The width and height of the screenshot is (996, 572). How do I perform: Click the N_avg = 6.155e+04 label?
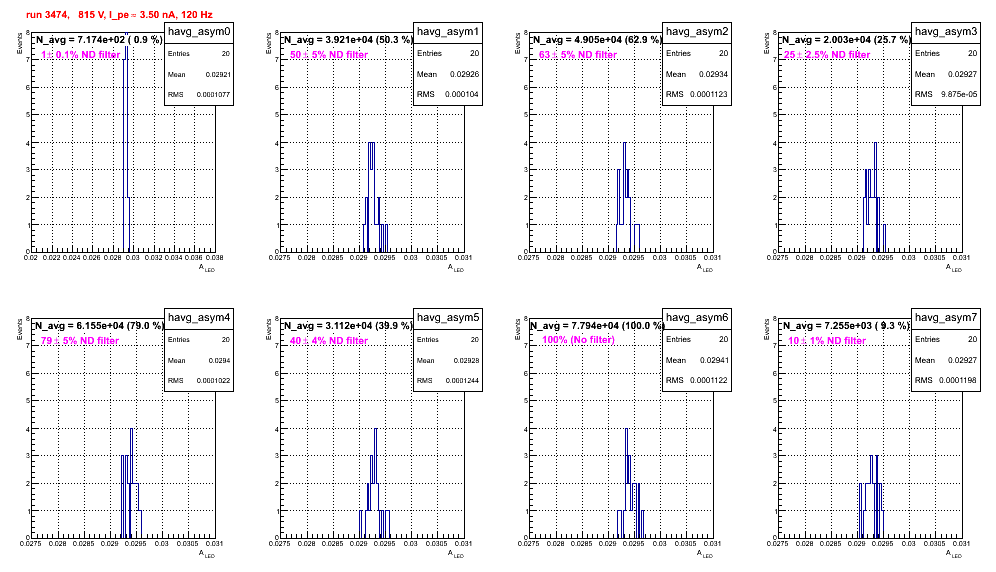[98, 326]
